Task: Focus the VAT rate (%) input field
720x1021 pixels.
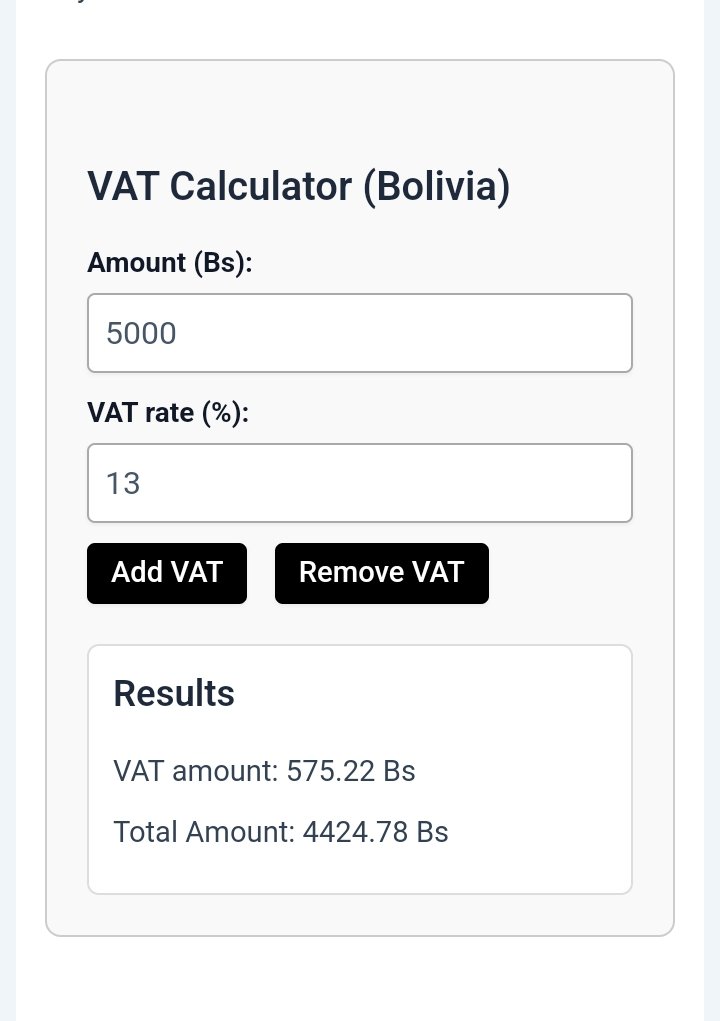Action: 360,483
